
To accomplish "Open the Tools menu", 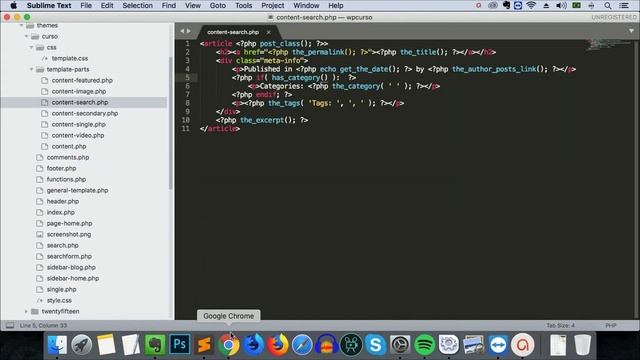I will (243, 5).
